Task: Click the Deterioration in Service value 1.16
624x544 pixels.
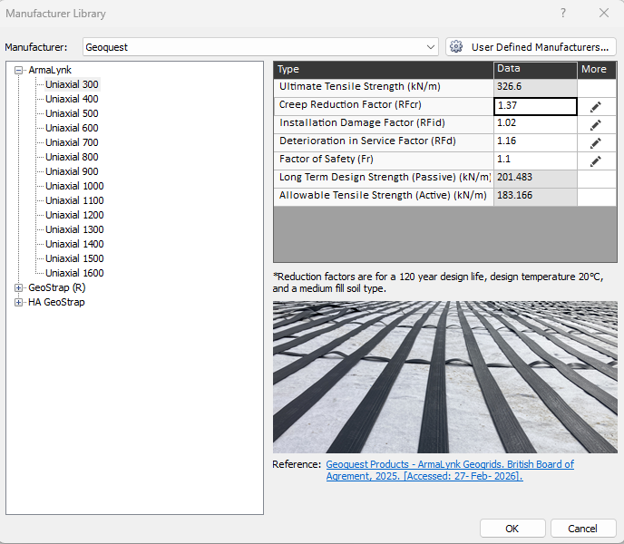Action: click(x=535, y=142)
